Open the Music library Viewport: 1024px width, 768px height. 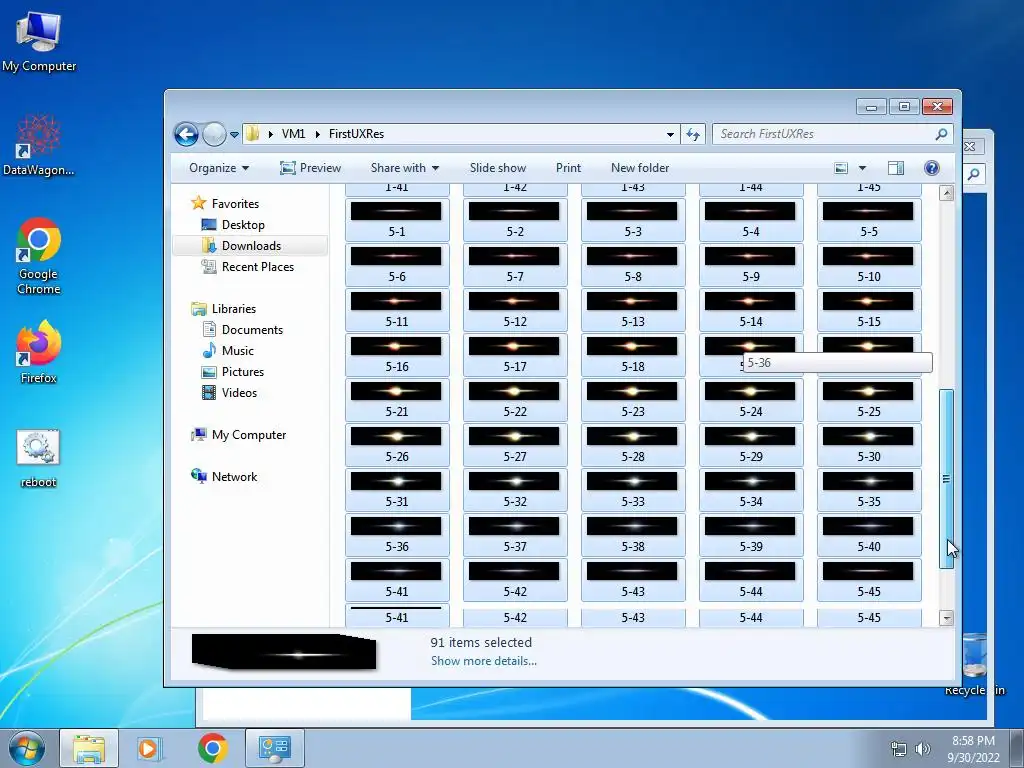(x=228, y=351)
